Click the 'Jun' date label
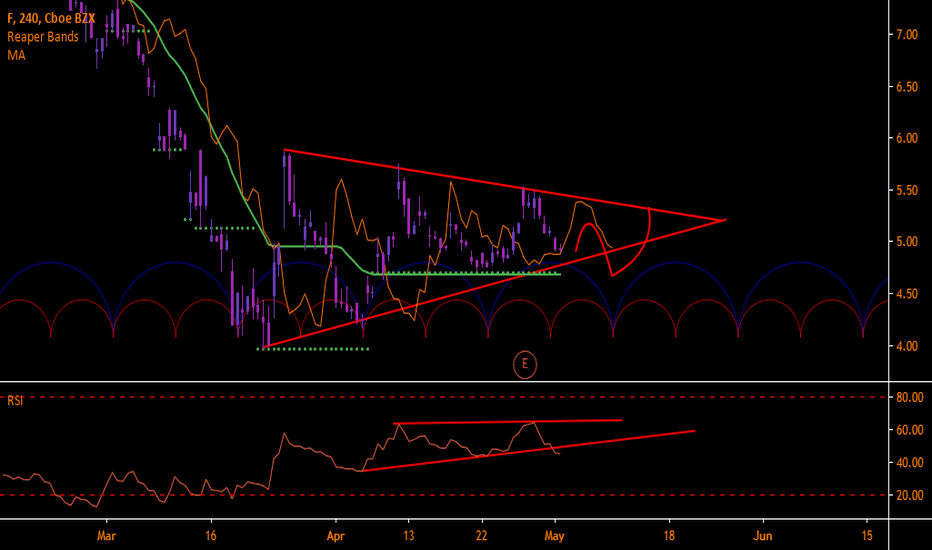 pyautogui.click(x=763, y=536)
